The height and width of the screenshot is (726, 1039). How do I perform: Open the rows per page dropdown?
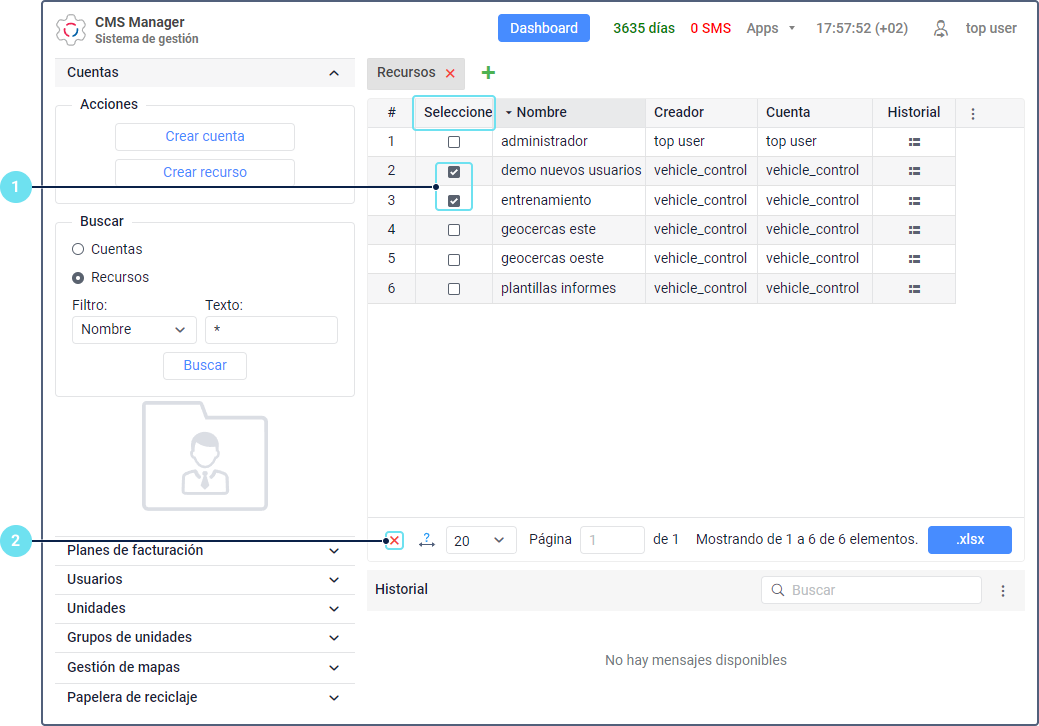pyautogui.click(x=480, y=541)
